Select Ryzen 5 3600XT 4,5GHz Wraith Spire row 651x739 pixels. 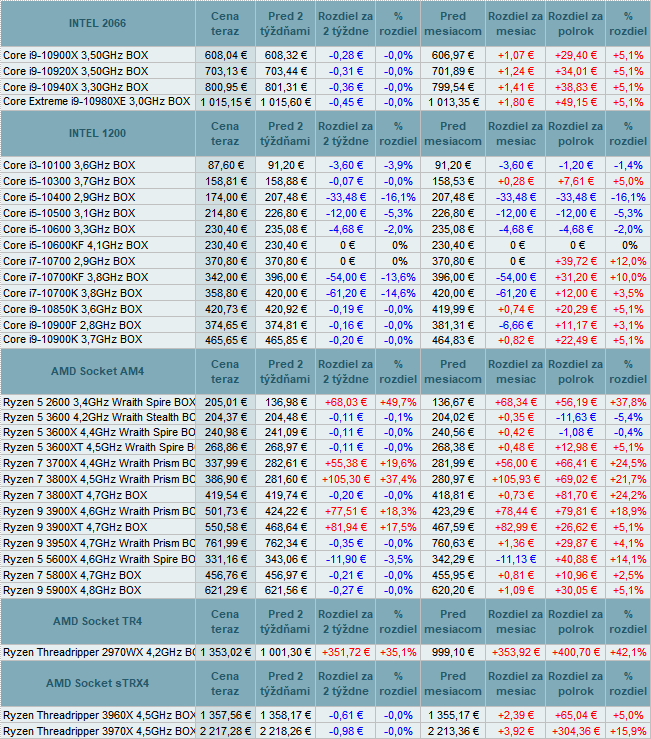99,448
